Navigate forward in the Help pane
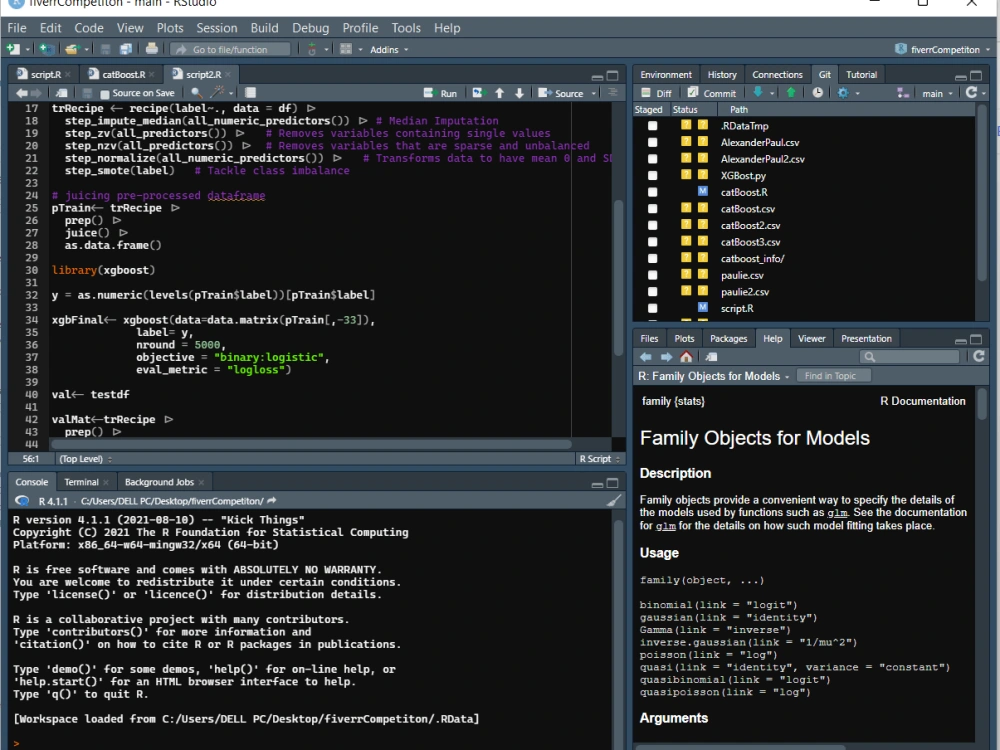 pyautogui.click(x=666, y=357)
